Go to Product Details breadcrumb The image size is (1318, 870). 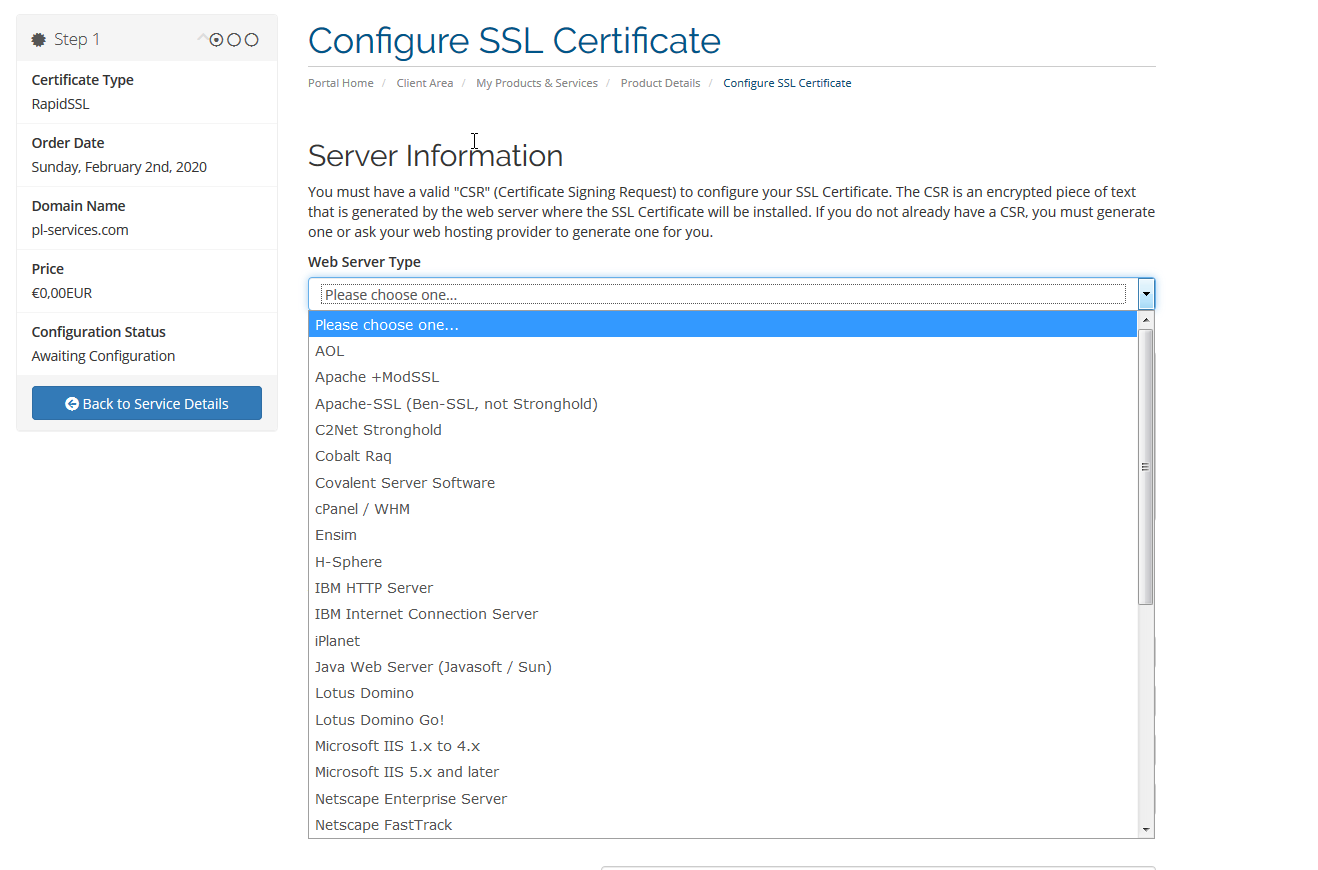pyautogui.click(x=661, y=83)
